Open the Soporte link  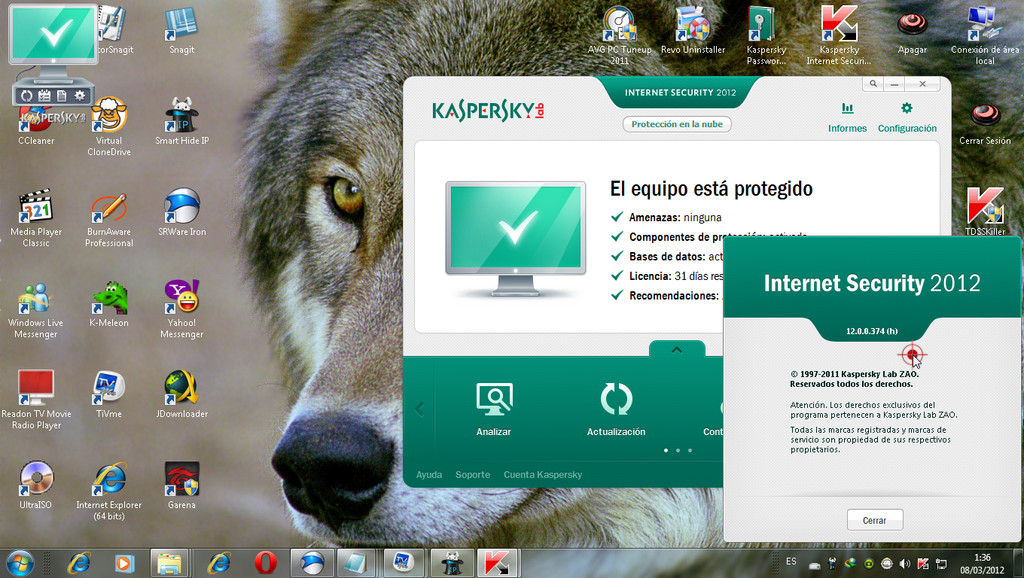pos(473,475)
